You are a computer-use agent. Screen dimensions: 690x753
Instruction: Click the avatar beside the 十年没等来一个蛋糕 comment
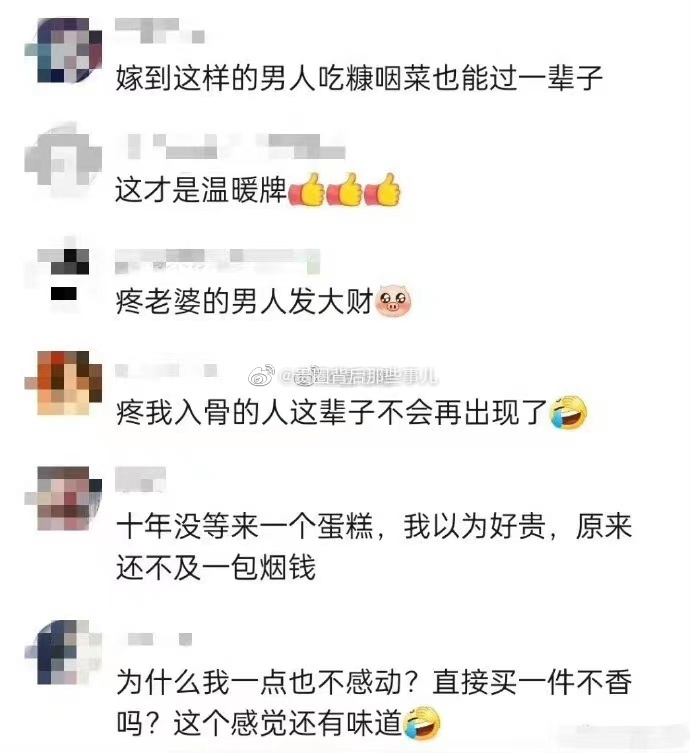click(x=64, y=498)
